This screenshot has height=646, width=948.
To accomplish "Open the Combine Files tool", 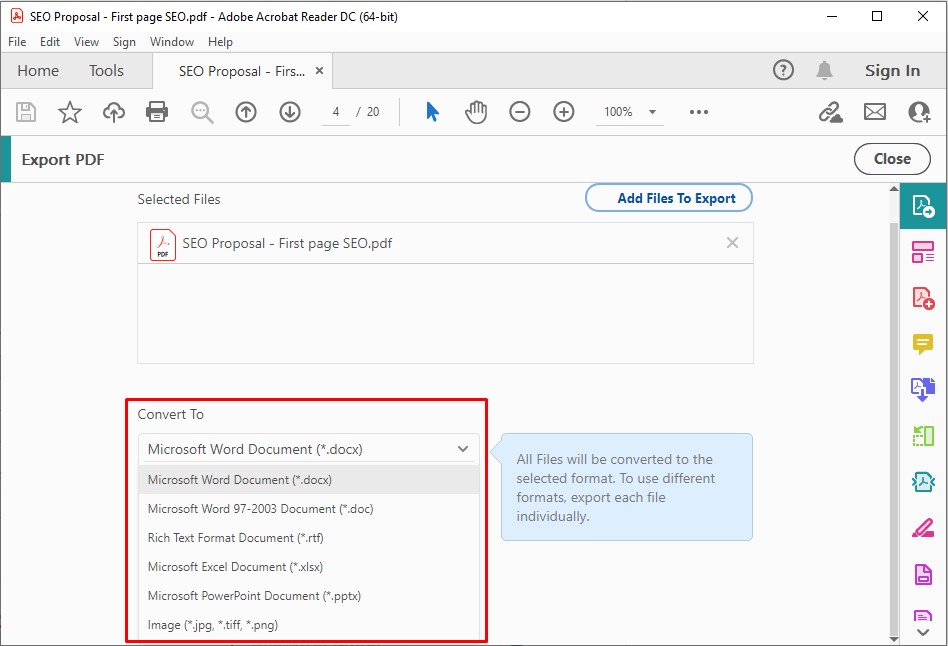I will pyautogui.click(x=922, y=389).
